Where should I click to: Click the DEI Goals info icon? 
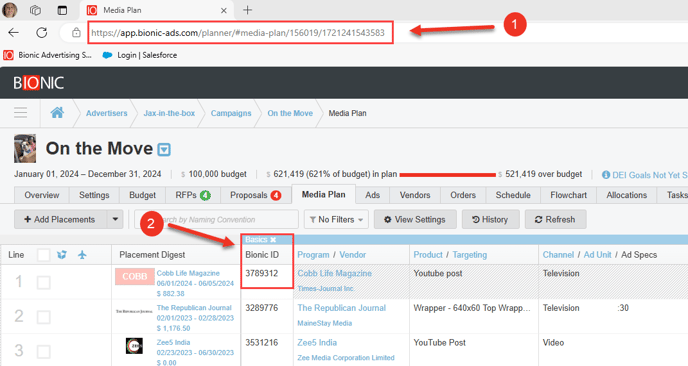606,175
